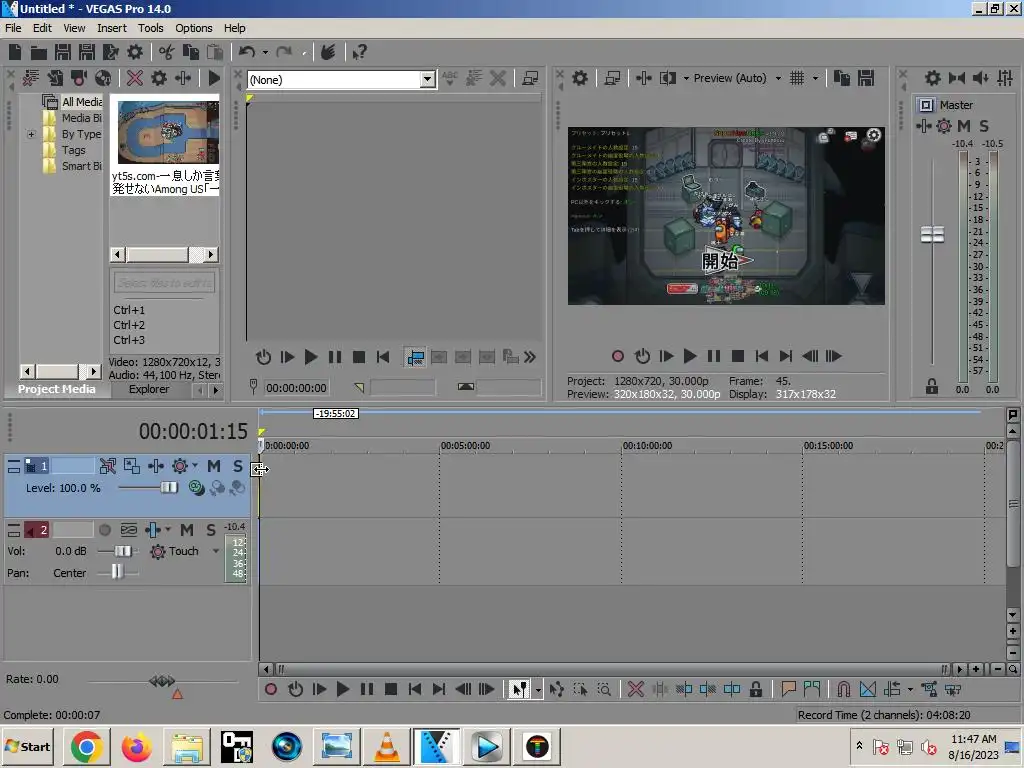
Task: Select the Tags folder in media tree
Action: point(74,150)
